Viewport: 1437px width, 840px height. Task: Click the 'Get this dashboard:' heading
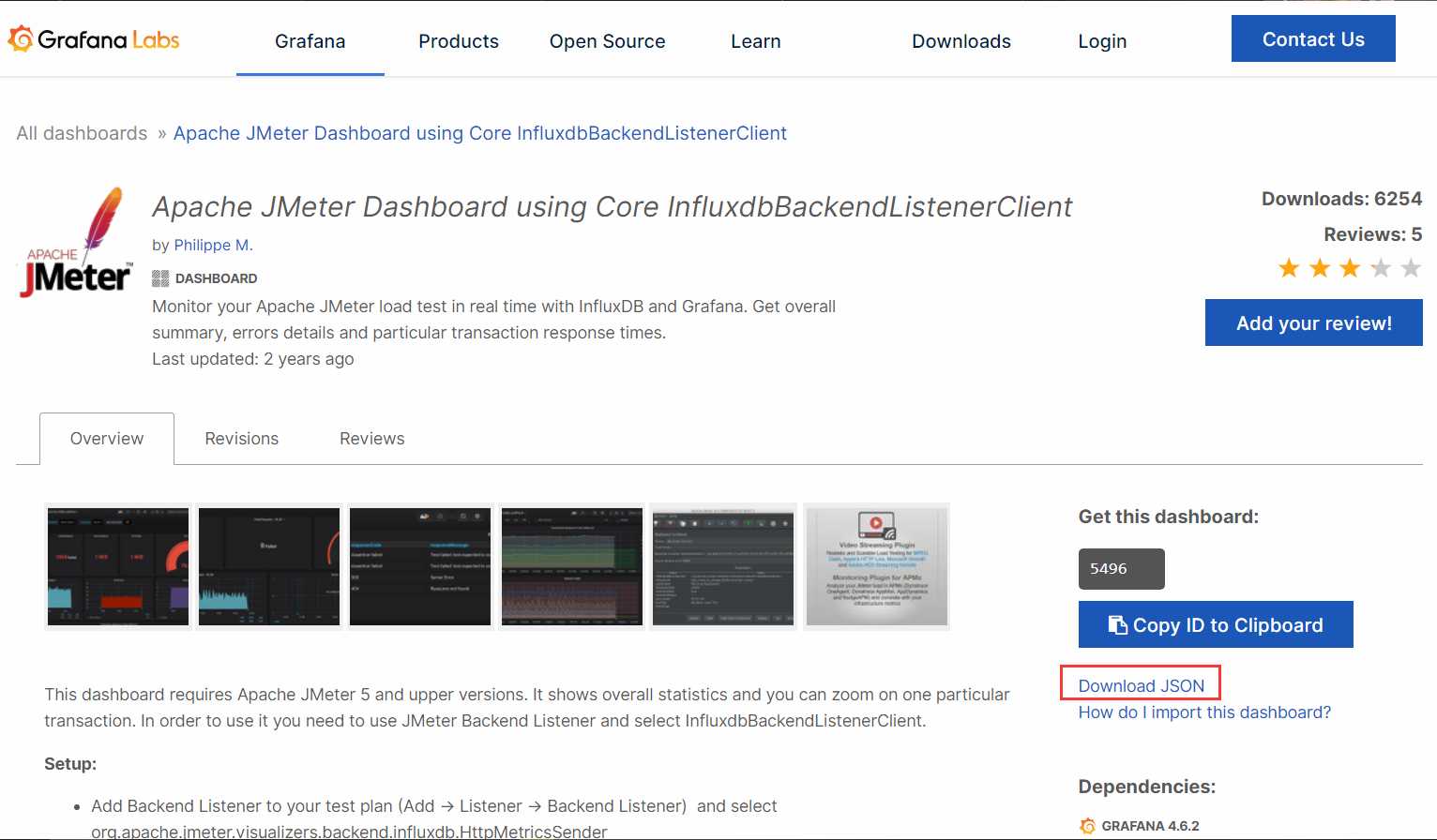[1169, 517]
